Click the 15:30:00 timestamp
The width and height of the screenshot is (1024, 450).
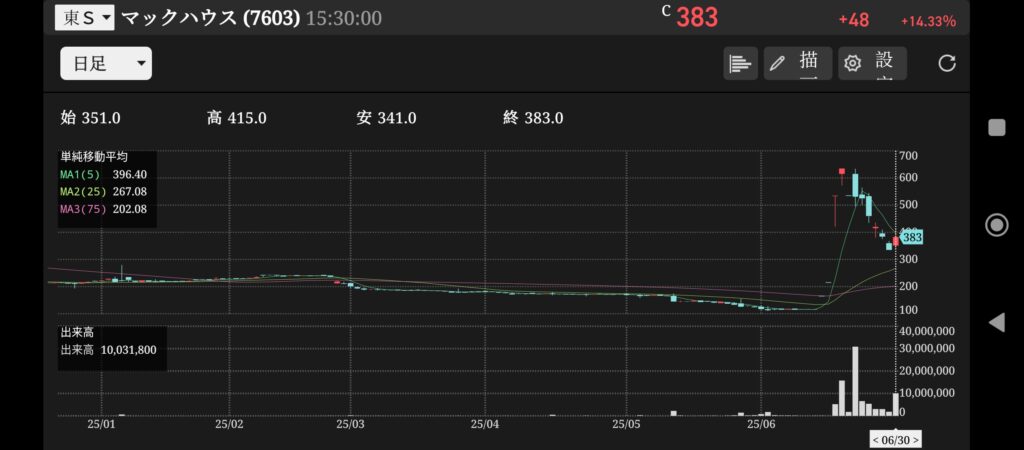pyautogui.click(x=344, y=18)
